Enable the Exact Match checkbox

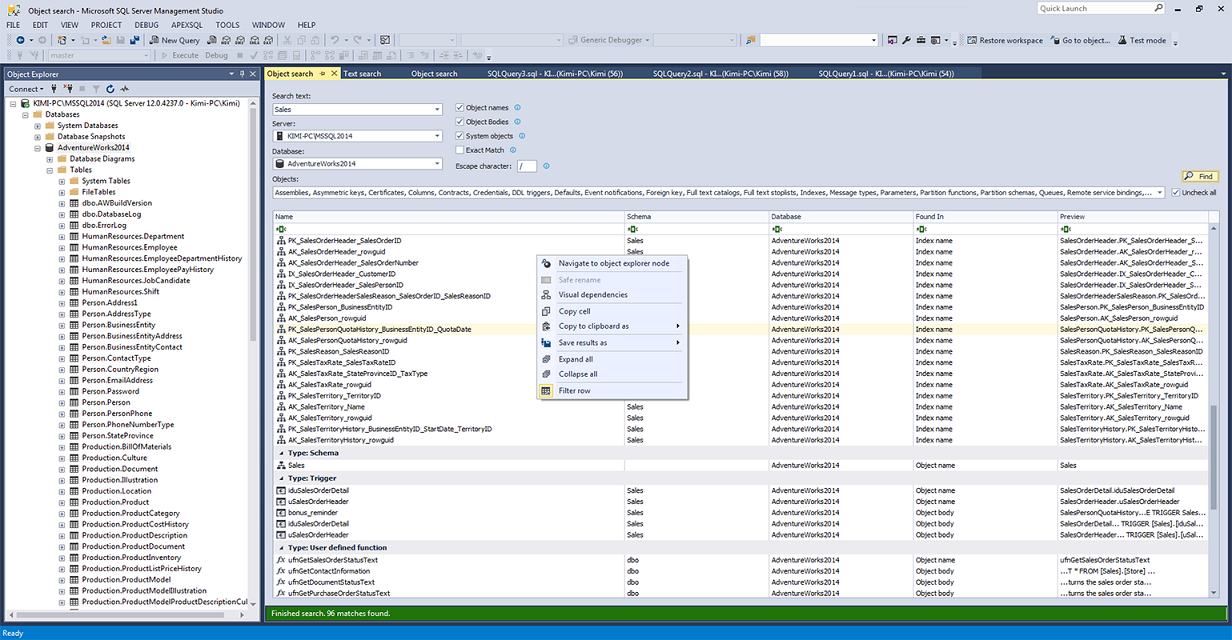tap(460, 150)
